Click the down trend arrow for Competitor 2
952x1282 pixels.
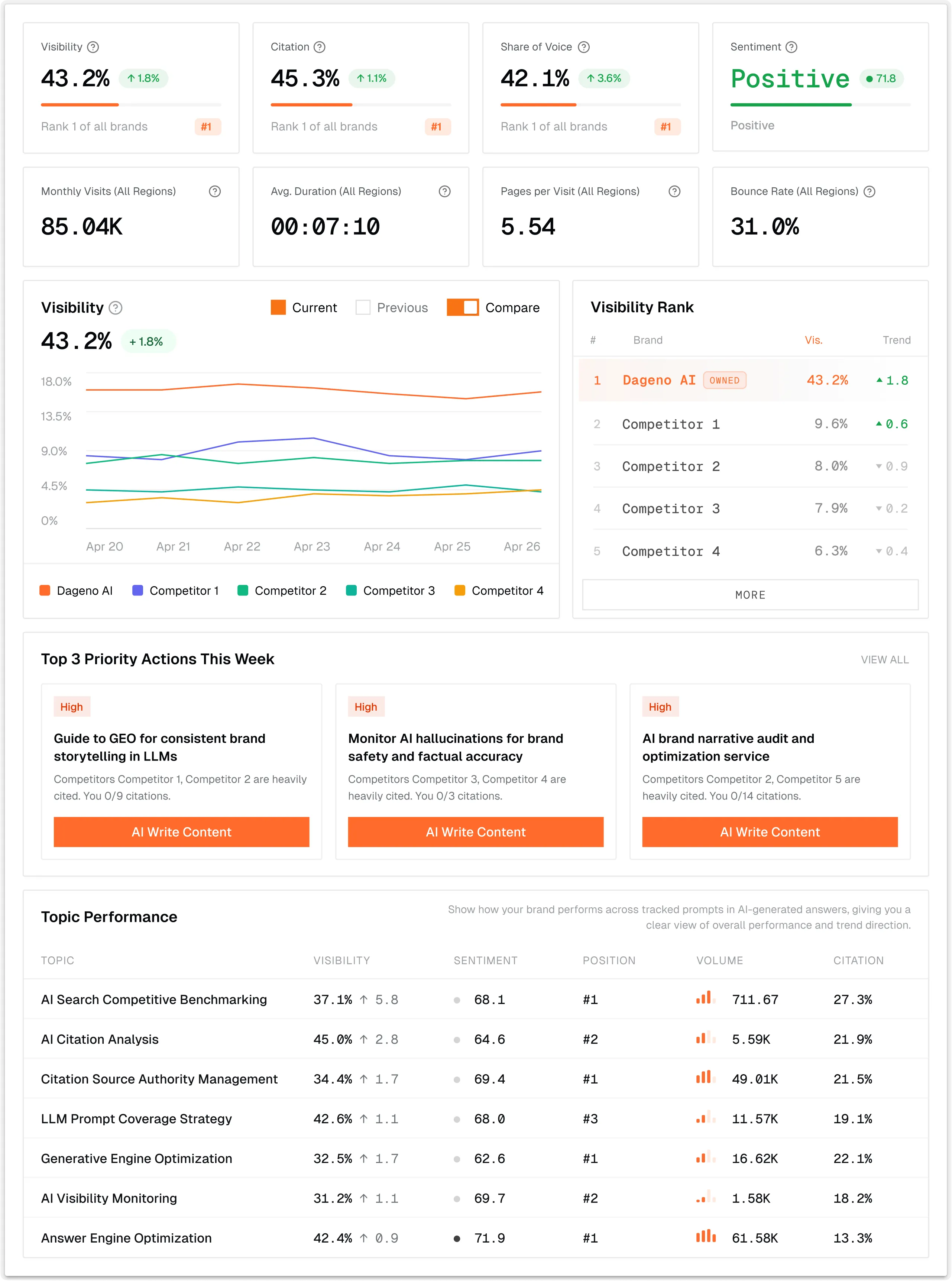(879, 466)
